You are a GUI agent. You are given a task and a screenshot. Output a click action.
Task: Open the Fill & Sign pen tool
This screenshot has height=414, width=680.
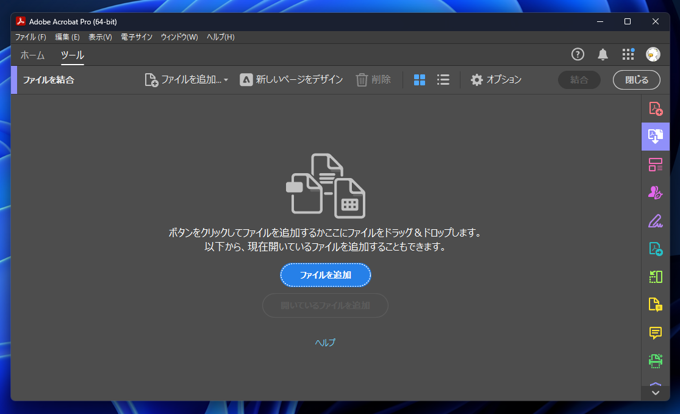coord(655,221)
